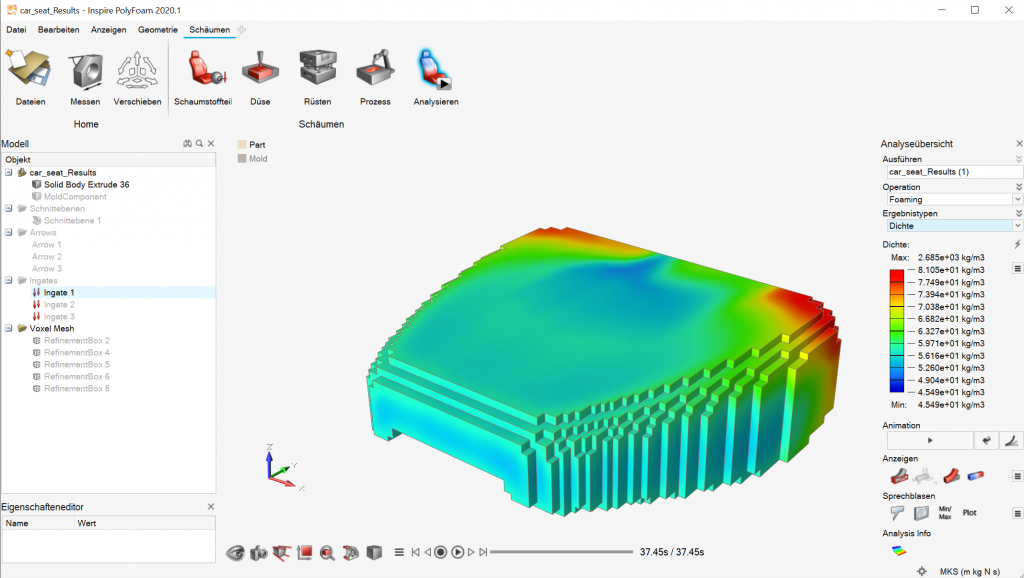Toggle the Part legend checkbox
Viewport: 1024px width, 578px height.
242,145
